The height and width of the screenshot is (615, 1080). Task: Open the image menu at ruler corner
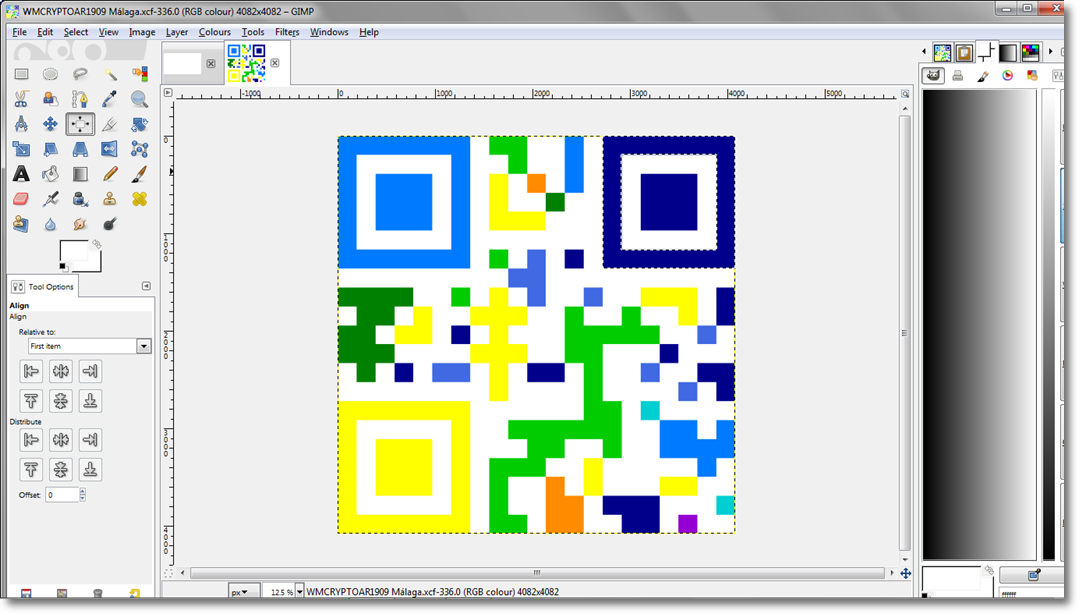168,92
